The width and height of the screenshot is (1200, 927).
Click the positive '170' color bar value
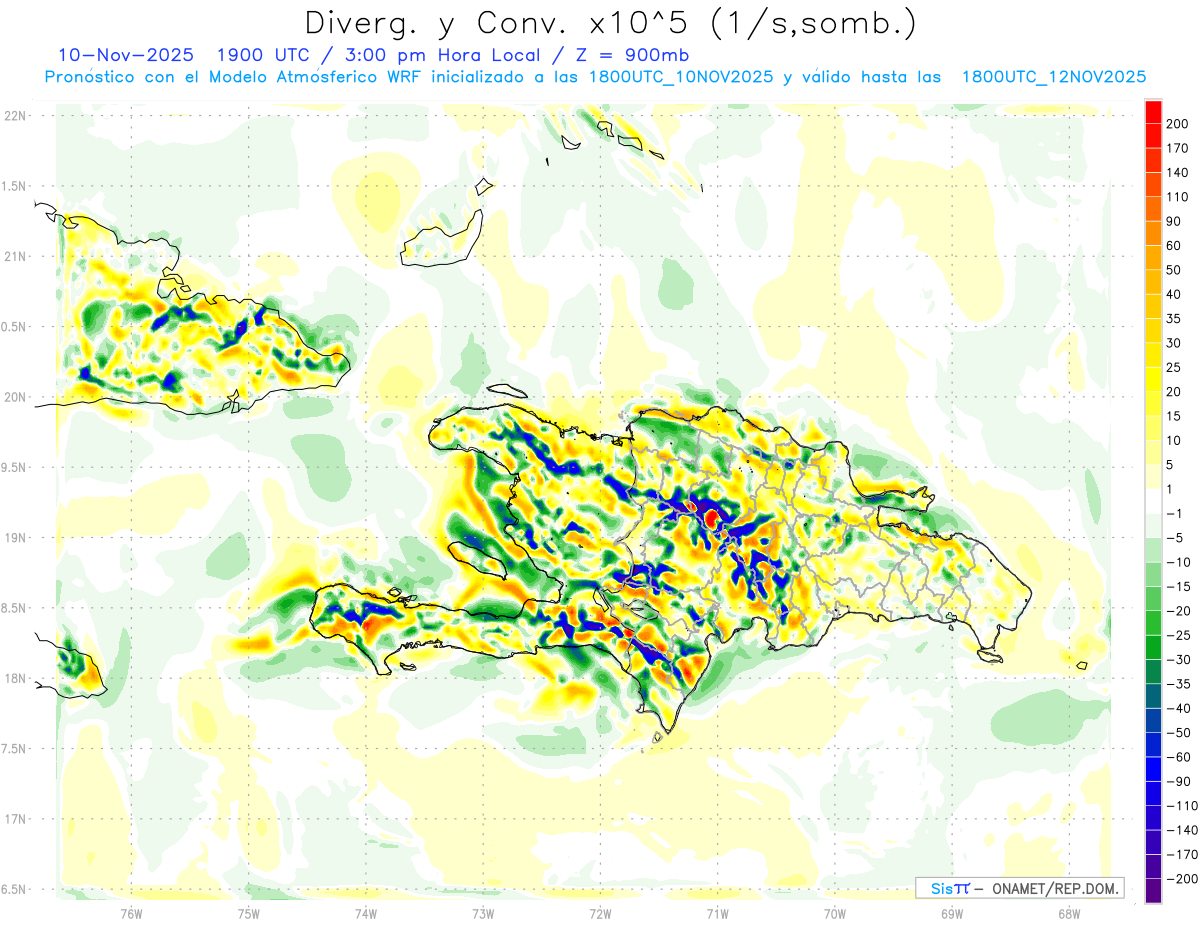(x=1178, y=148)
